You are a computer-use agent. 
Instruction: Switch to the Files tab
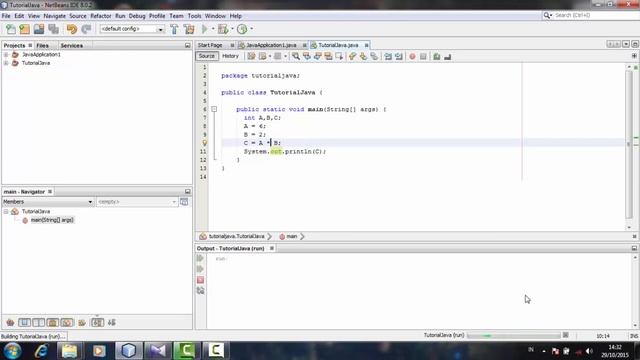42,45
